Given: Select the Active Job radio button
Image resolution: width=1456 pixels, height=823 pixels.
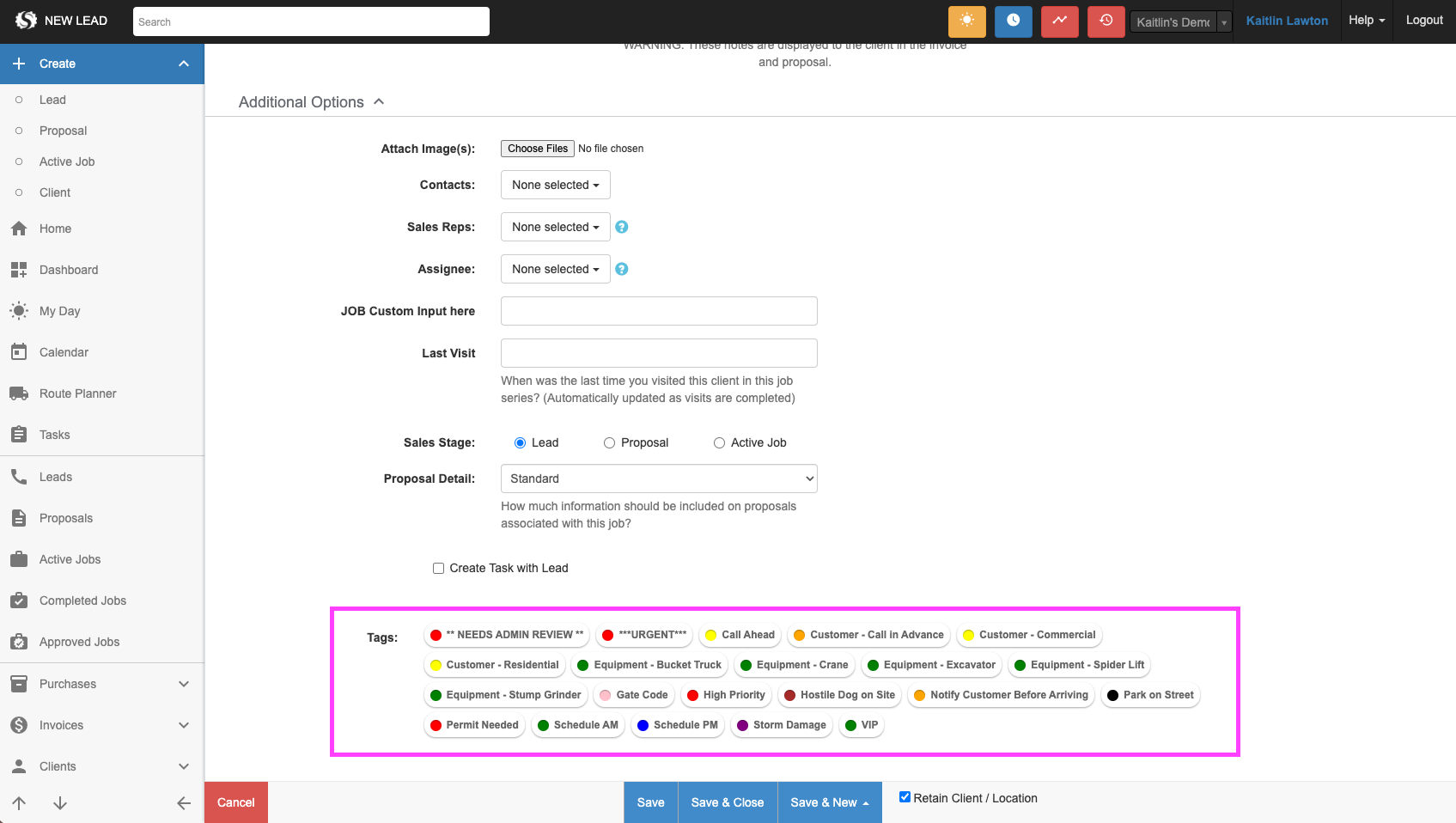Looking at the screenshot, I should click(719, 442).
